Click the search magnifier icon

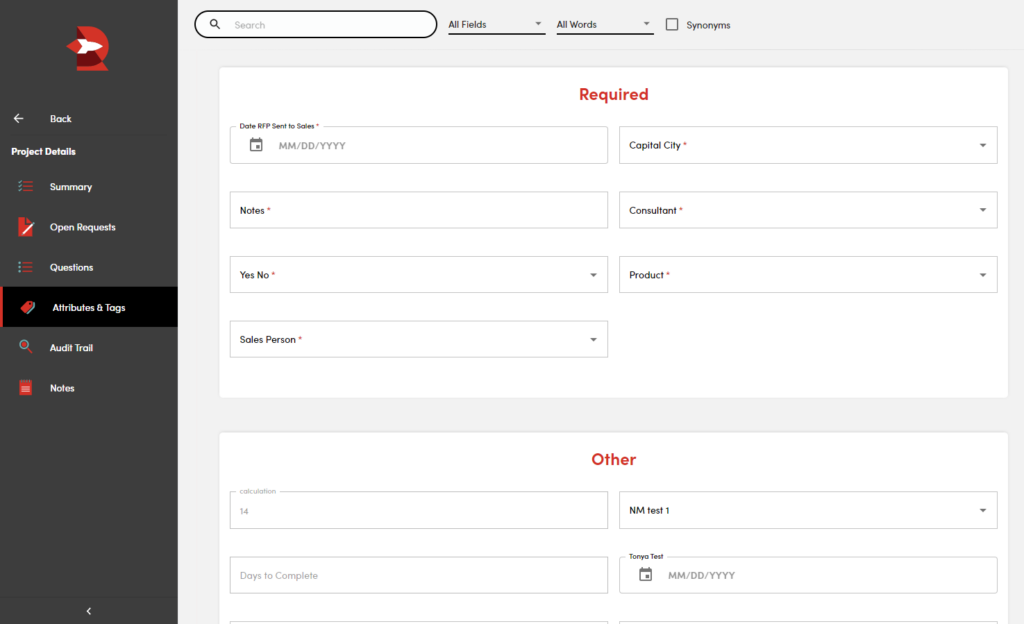[215, 24]
